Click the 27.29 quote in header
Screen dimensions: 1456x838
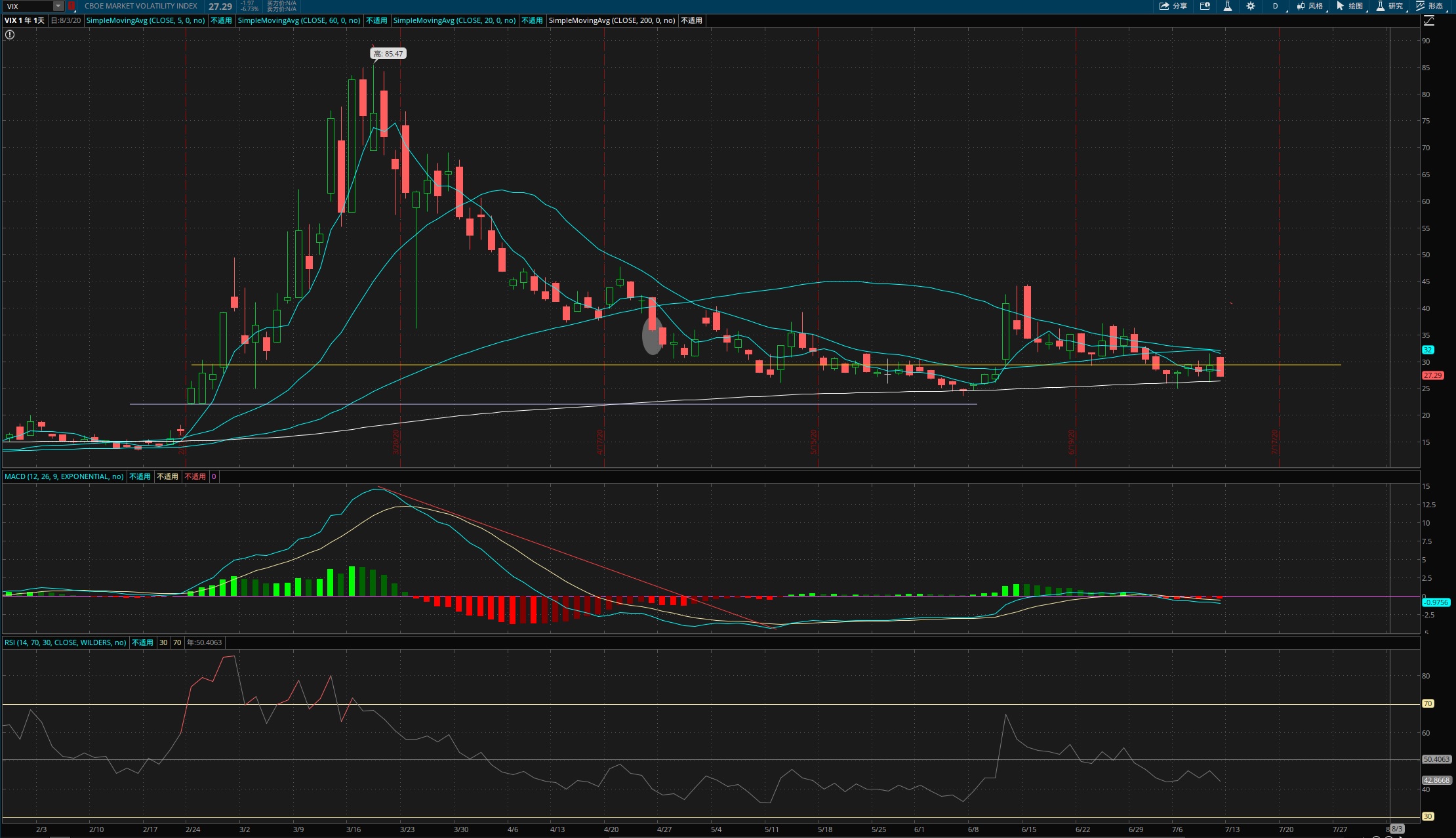coord(220,7)
